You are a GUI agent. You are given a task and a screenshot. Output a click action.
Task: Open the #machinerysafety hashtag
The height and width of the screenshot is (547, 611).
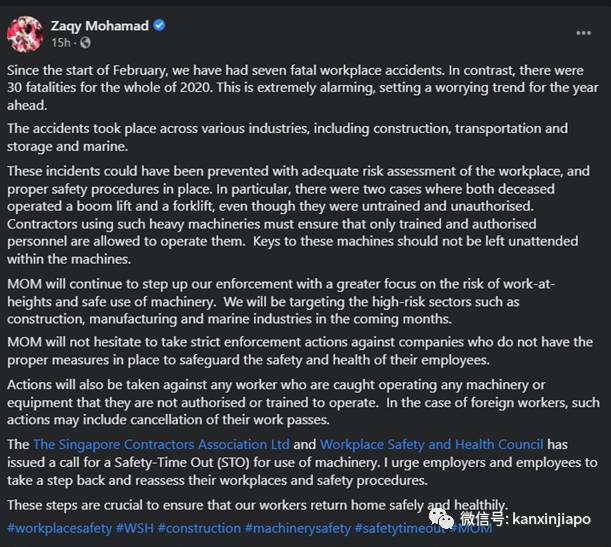point(302,528)
